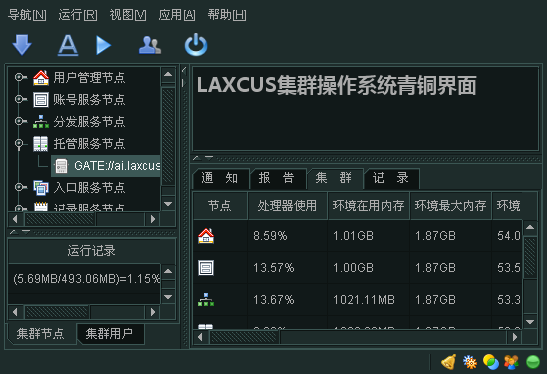
Task: Select the GATE://ai.laxcus tree item
Action: (106, 166)
